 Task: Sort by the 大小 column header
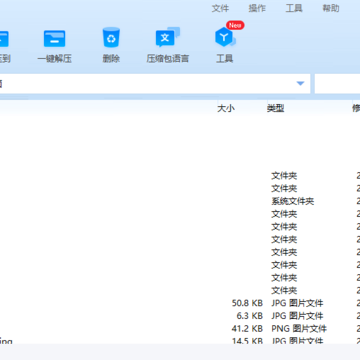(226, 108)
